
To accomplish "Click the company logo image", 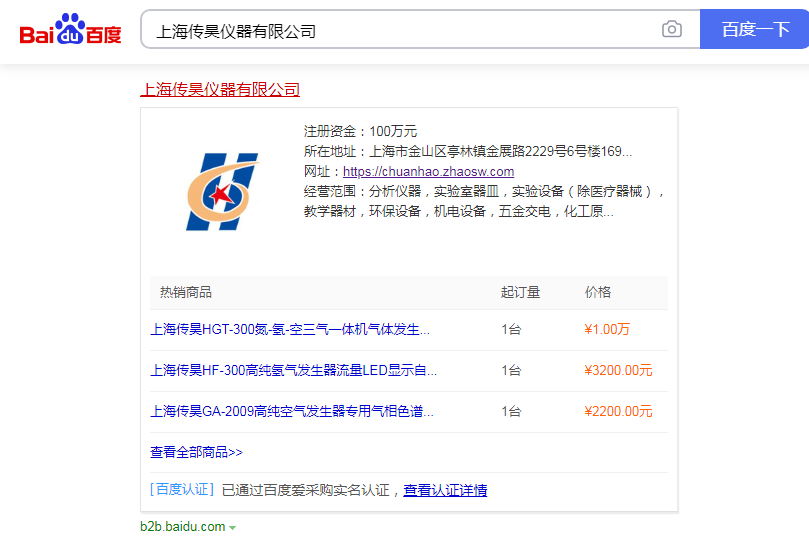I will (x=222, y=191).
